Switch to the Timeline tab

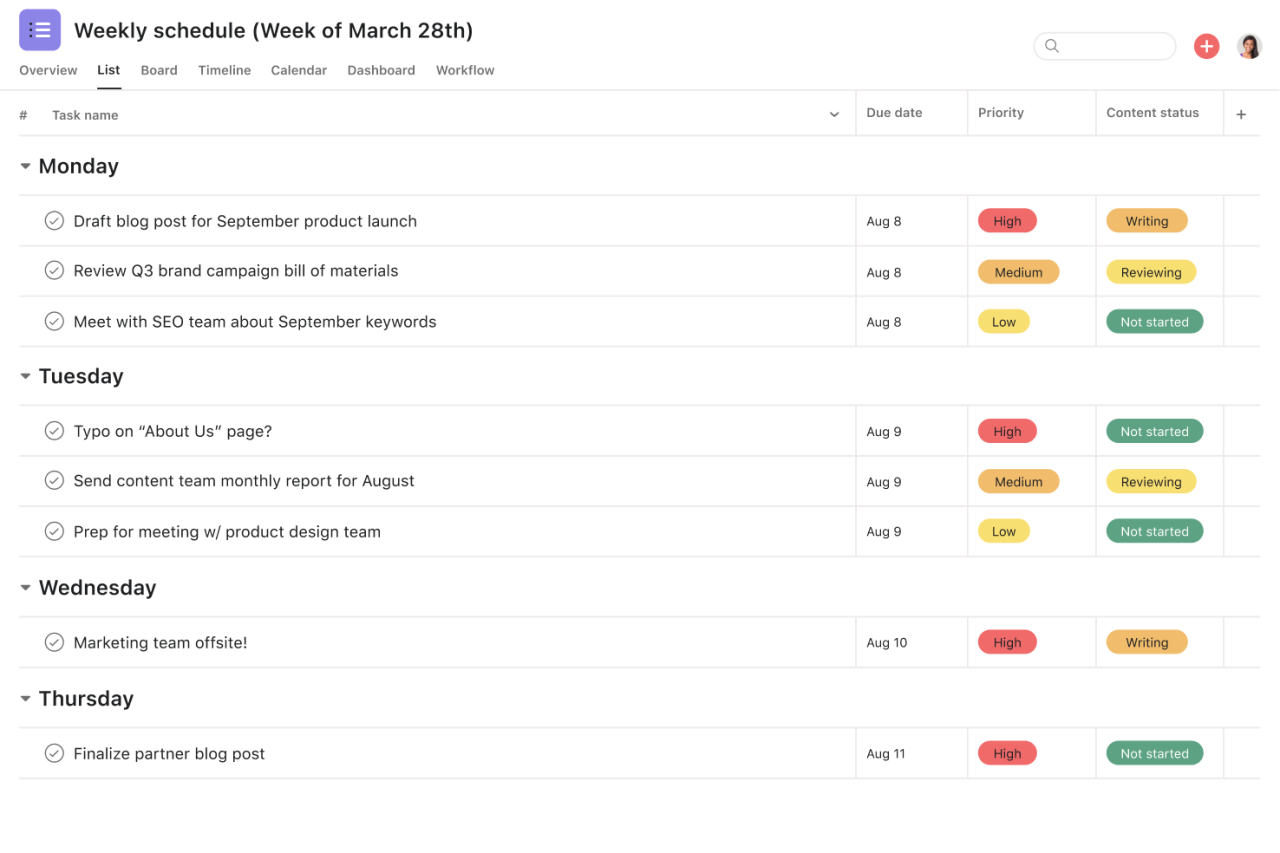(224, 70)
